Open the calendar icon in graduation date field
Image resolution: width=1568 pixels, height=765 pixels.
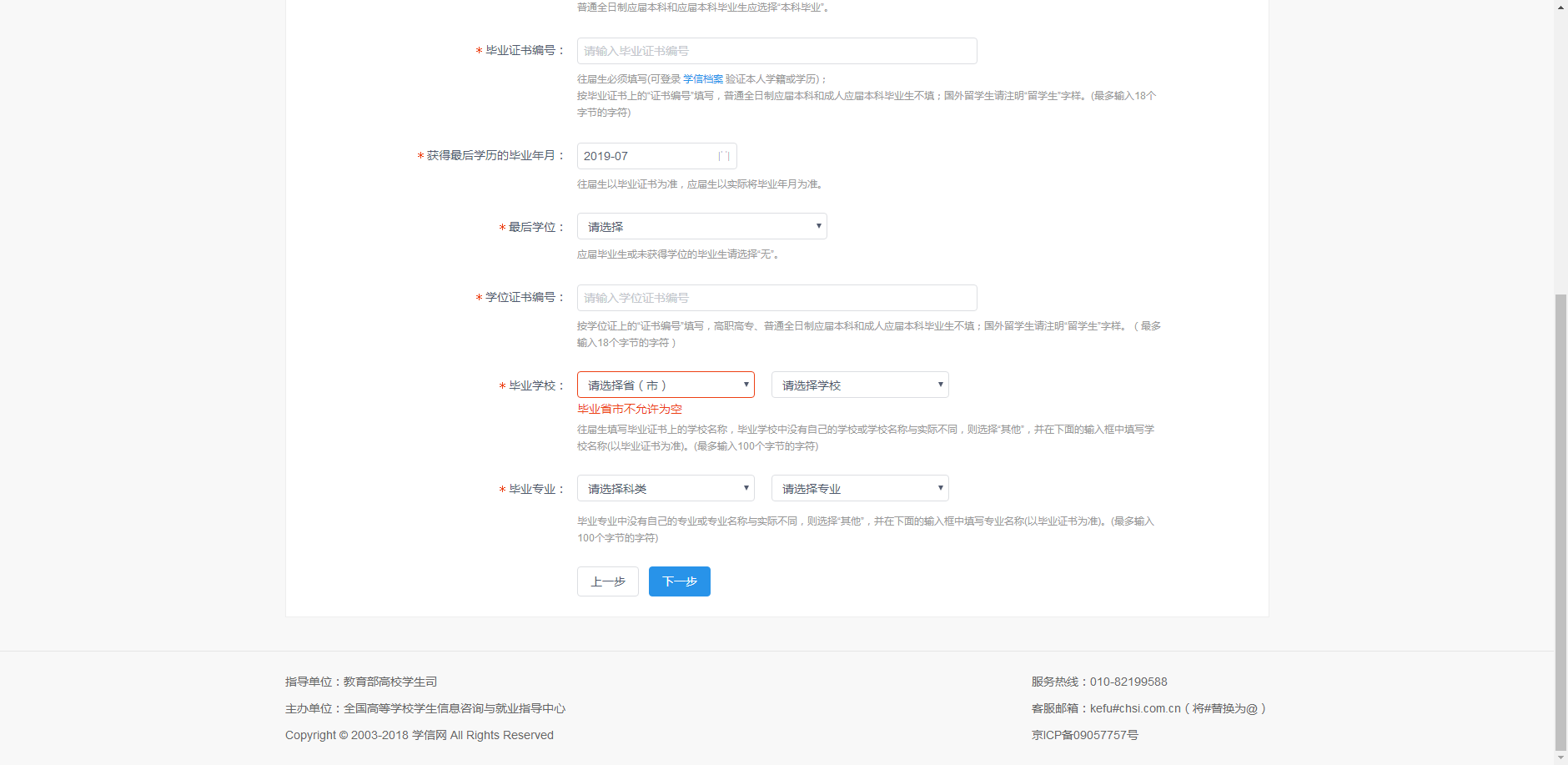(x=723, y=156)
